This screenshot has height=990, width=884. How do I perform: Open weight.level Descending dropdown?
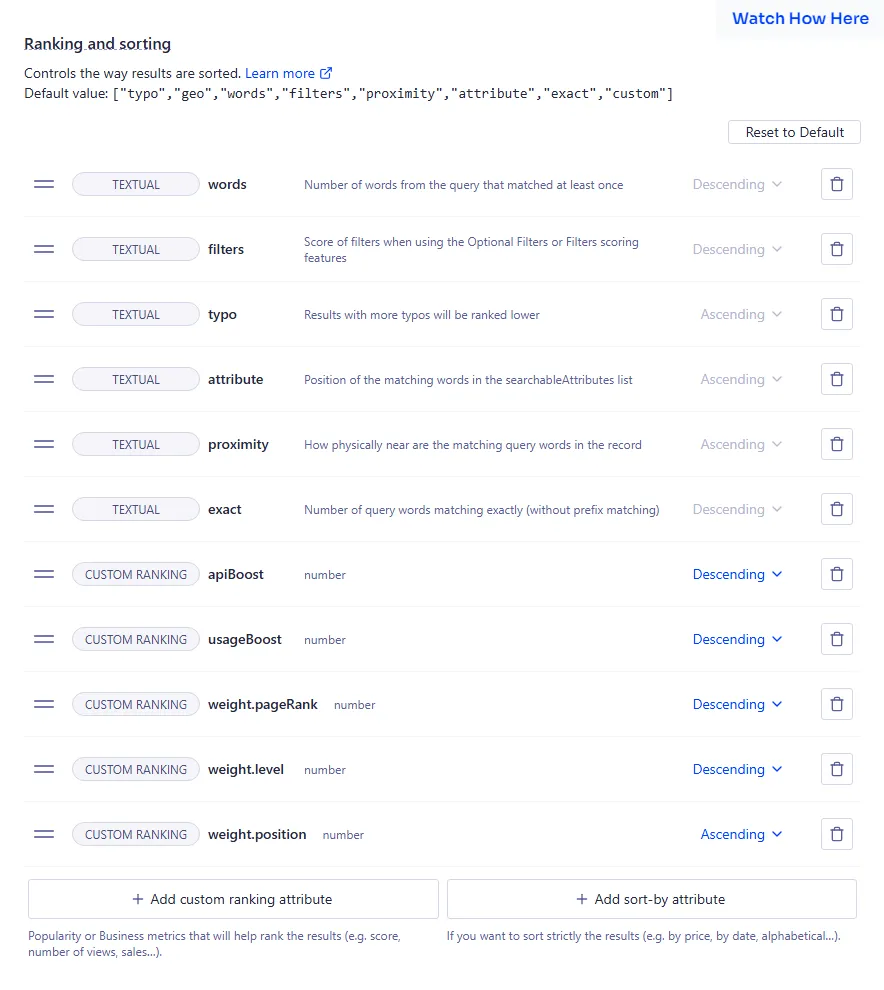737,769
